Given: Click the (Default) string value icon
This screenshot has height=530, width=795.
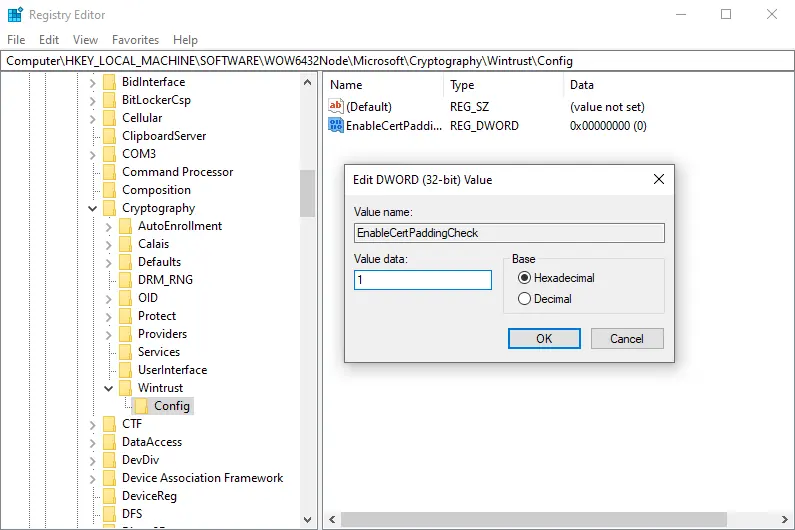Looking at the screenshot, I should click(x=336, y=106).
